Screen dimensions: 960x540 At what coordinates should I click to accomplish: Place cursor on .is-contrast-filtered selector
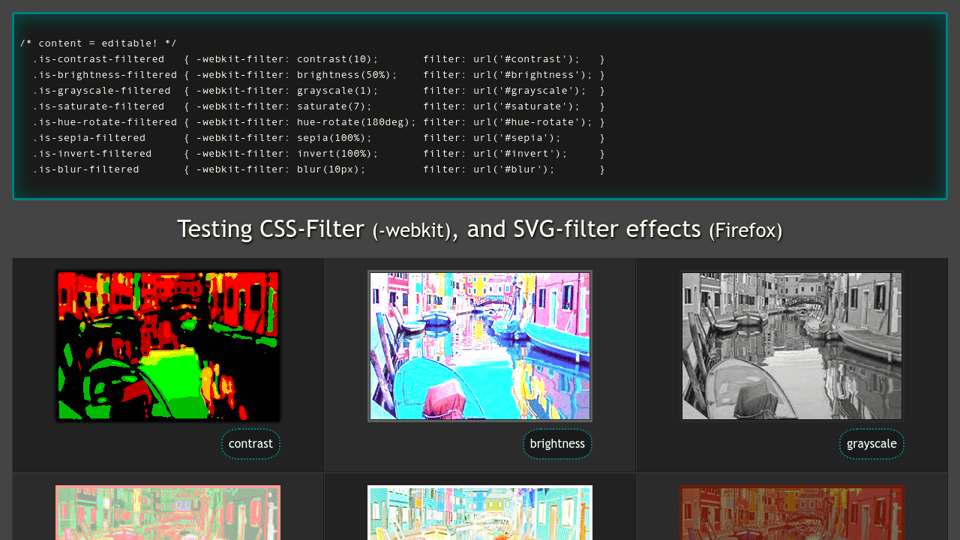(x=98, y=59)
